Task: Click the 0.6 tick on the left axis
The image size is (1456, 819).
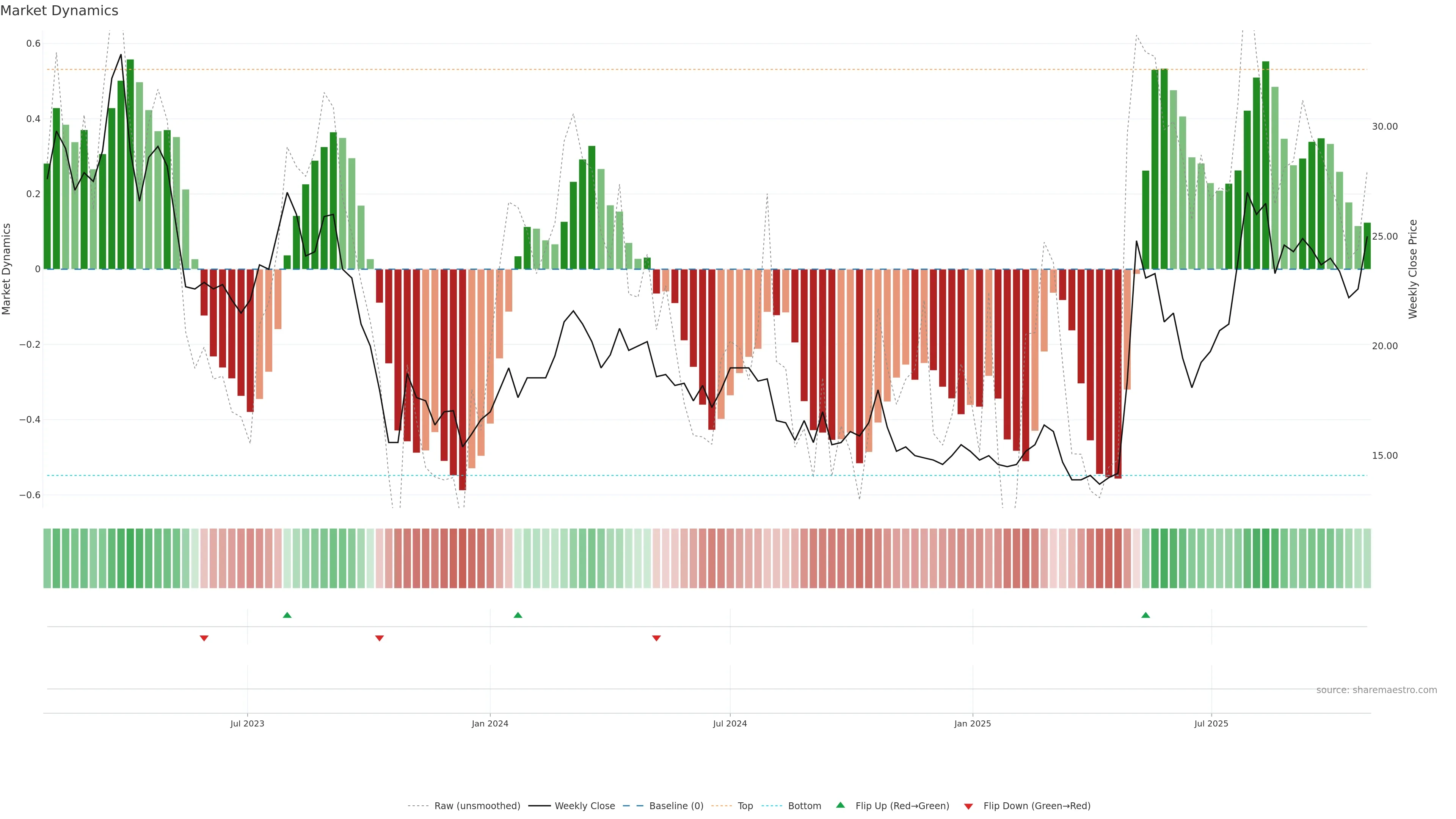Action: 33,44
